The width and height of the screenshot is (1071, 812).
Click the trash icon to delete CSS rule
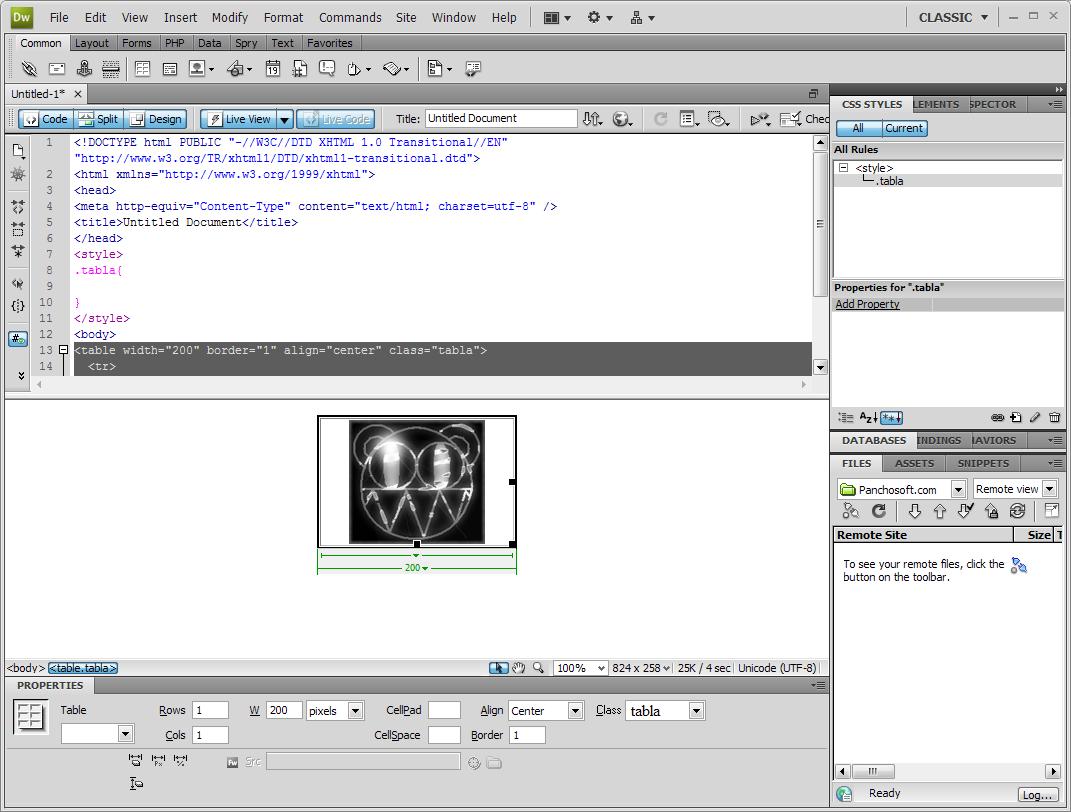[x=1054, y=418]
